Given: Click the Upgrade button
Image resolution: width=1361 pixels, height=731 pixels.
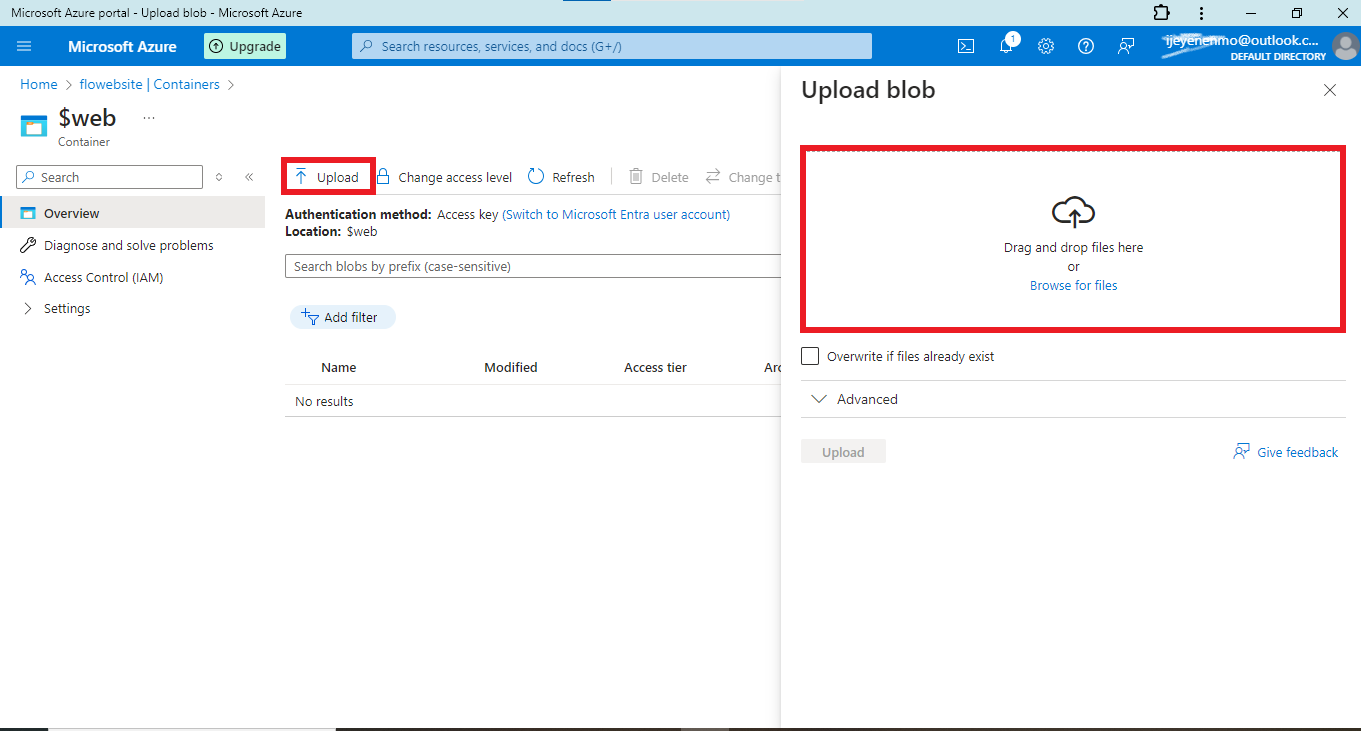Looking at the screenshot, I should [245, 46].
